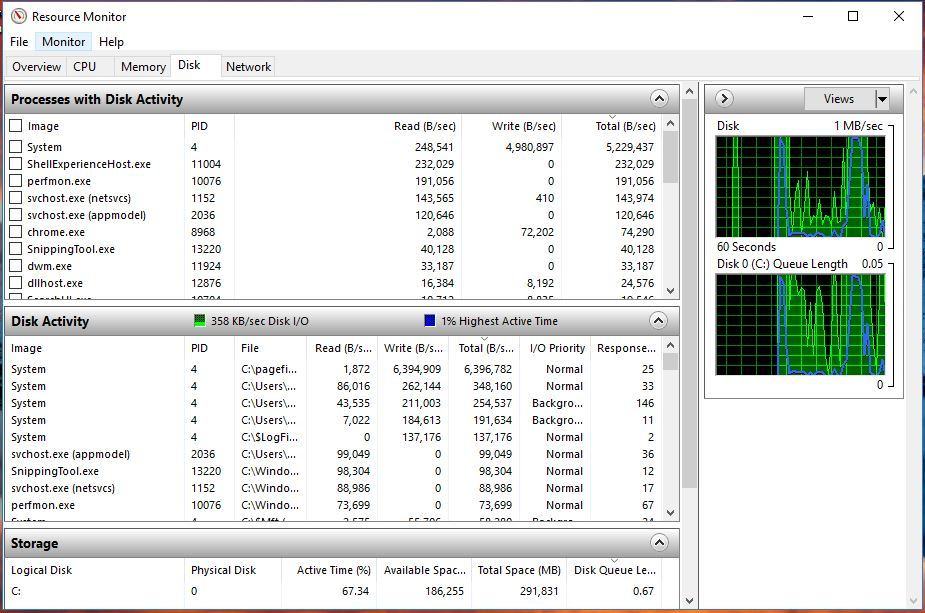This screenshot has width=925, height=613.
Task: Select the C:\$LogFi... System activity row
Action: coord(333,437)
